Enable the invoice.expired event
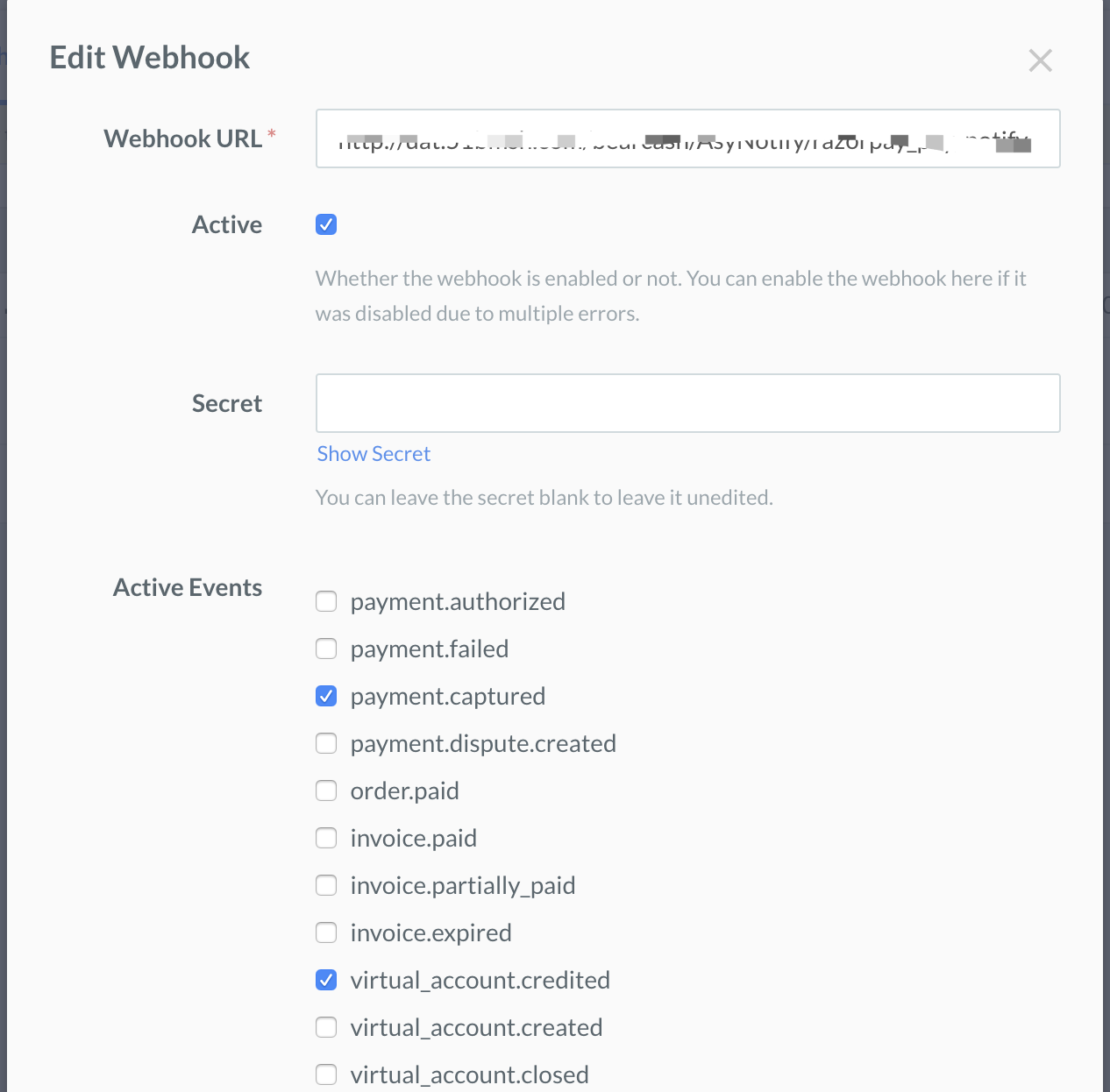The width and height of the screenshot is (1110, 1092). (325, 932)
